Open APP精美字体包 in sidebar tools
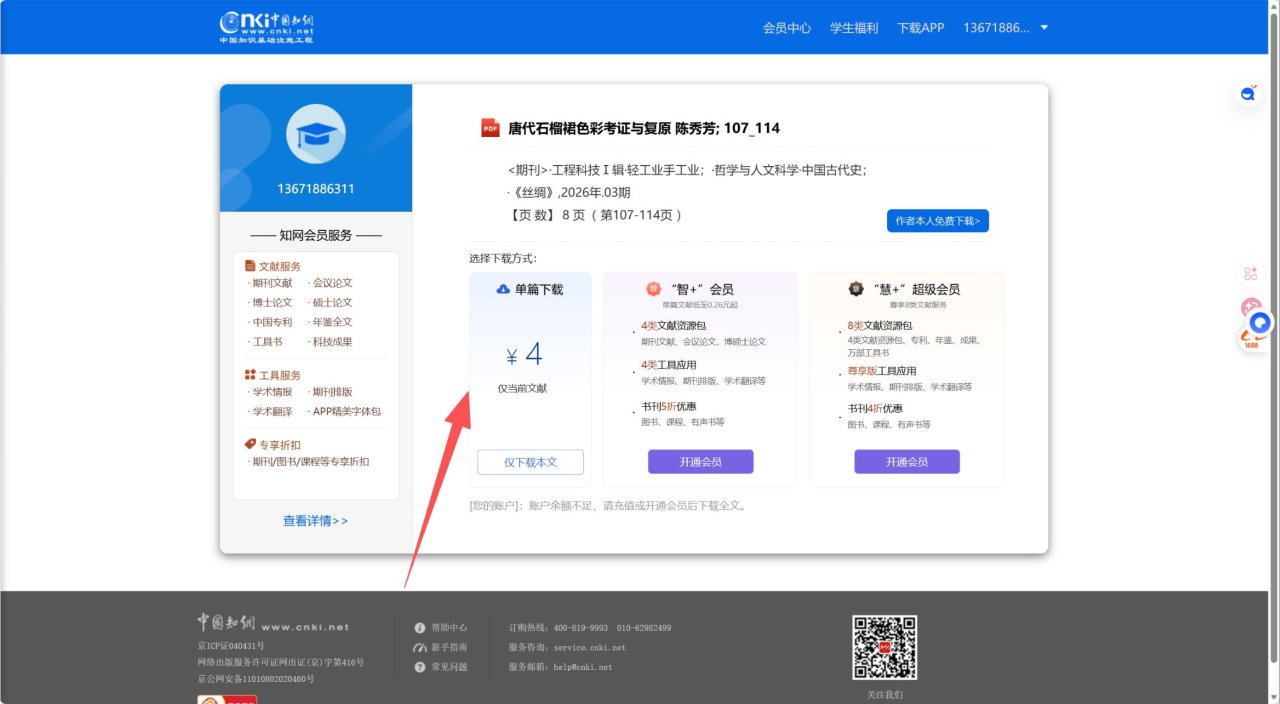1280x704 pixels. 347,411
